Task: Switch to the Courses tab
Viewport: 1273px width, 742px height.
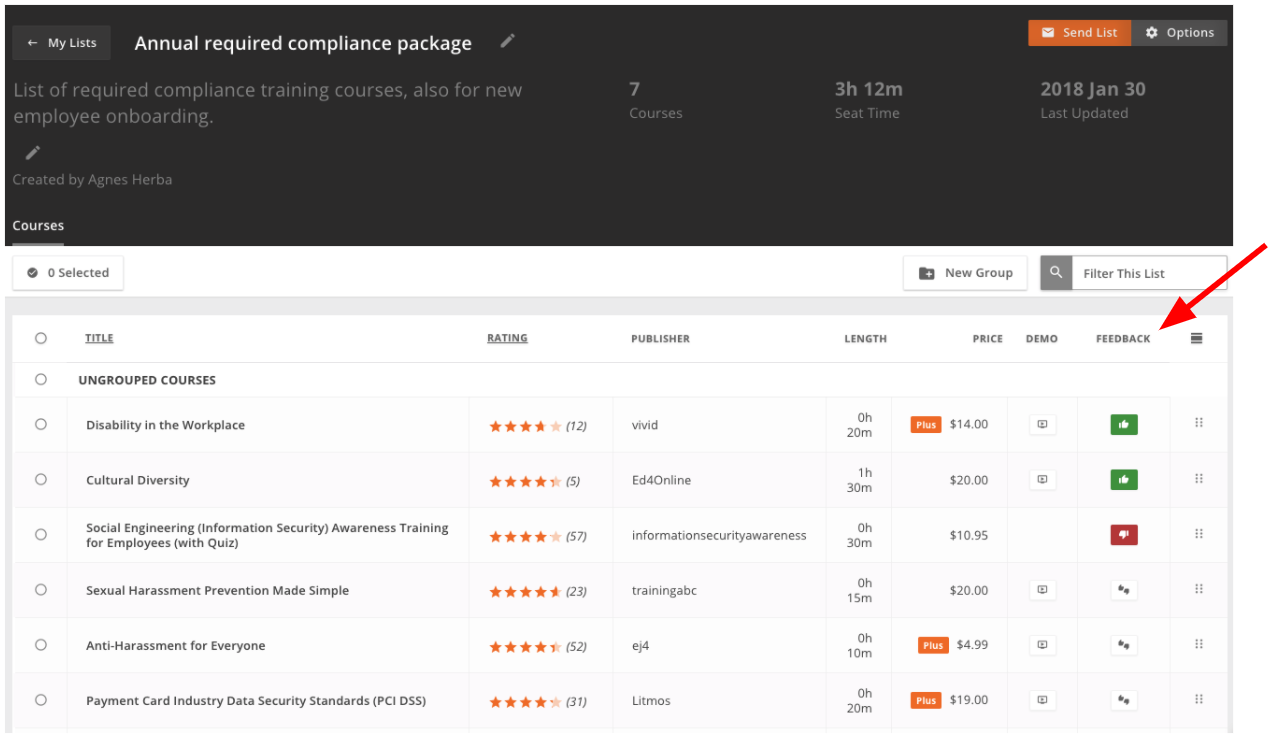Action: point(38,226)
